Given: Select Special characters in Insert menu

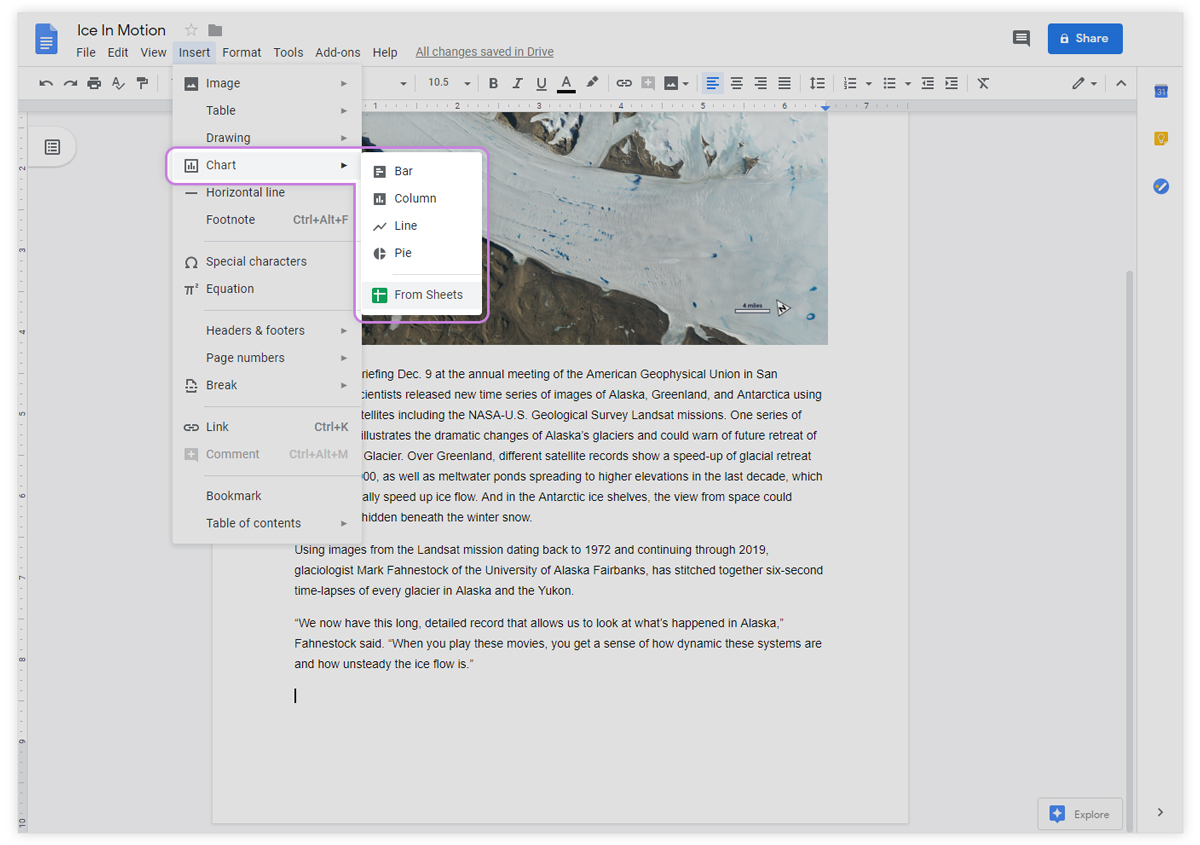Looking at the screenshot, I should pos(267,261).
